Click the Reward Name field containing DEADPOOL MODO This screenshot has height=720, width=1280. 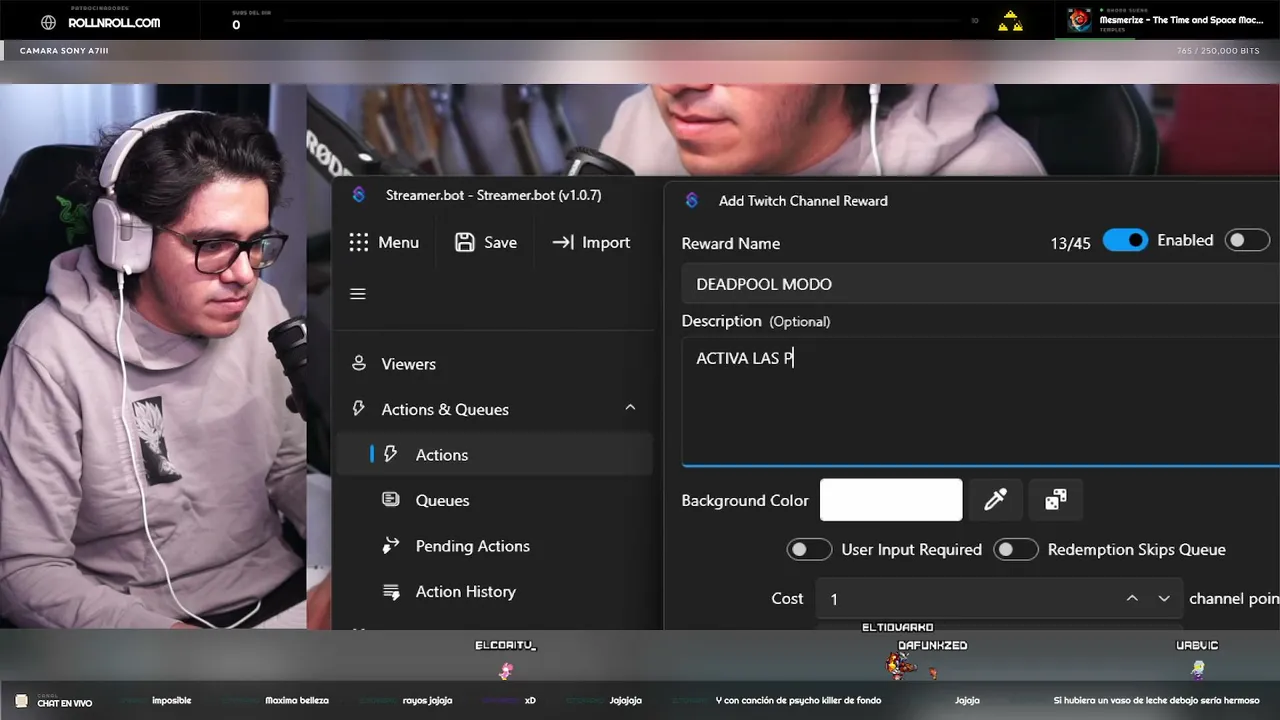click(980, 284)
